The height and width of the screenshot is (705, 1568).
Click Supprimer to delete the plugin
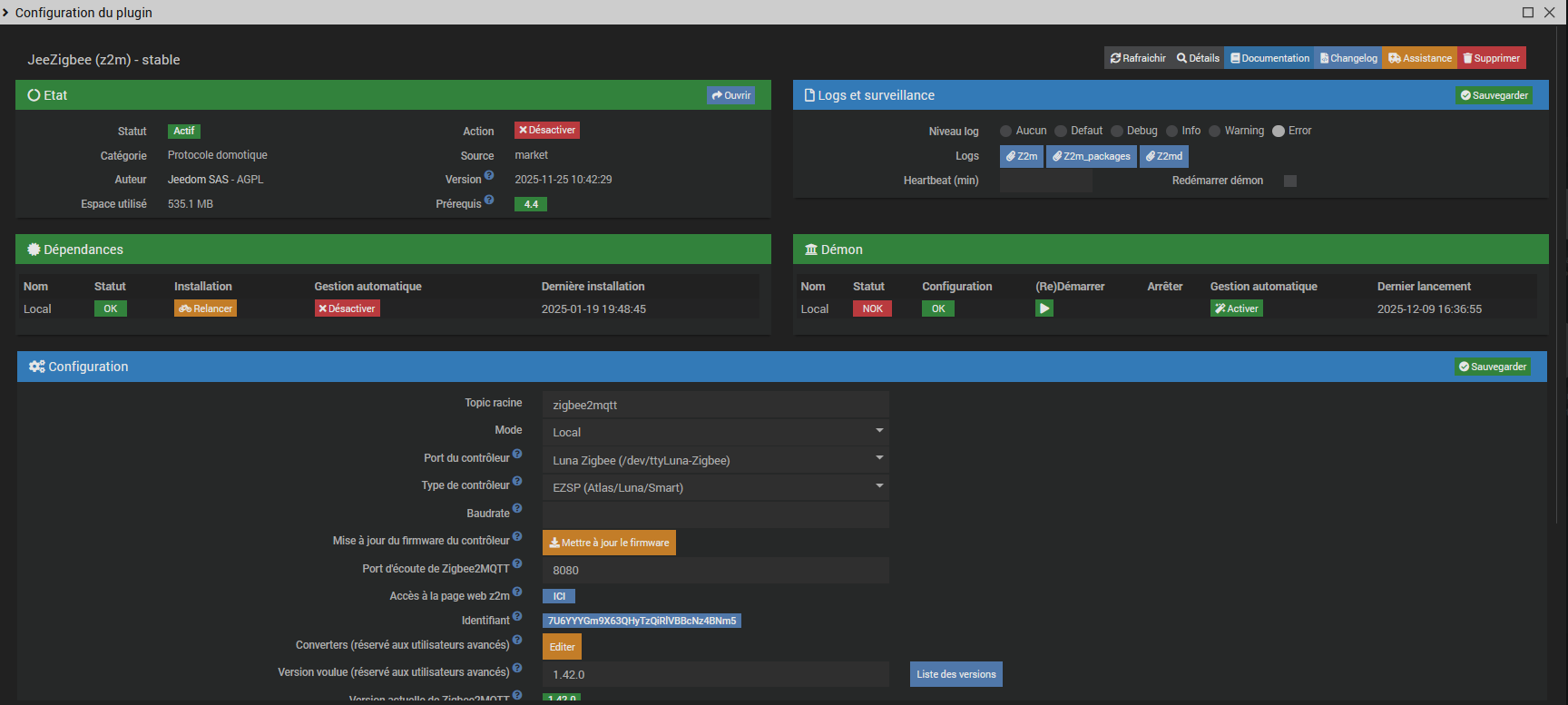[1491, 58]
